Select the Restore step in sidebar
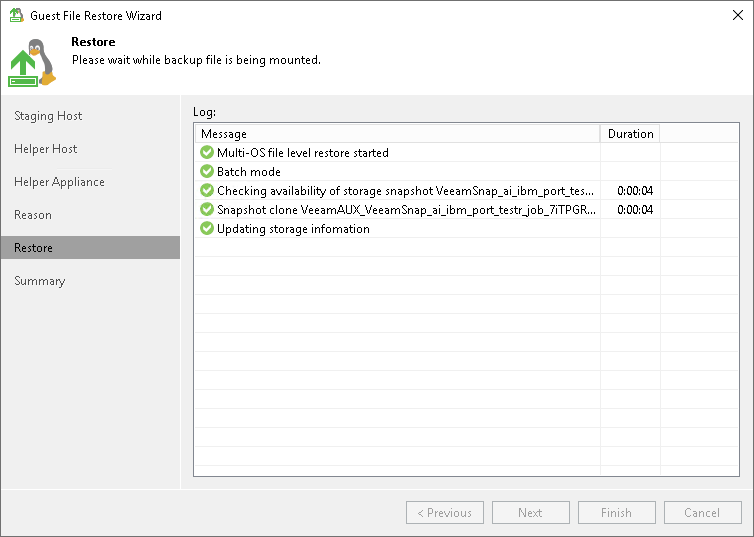The image size is (754, 537). (x=34, y=248)
